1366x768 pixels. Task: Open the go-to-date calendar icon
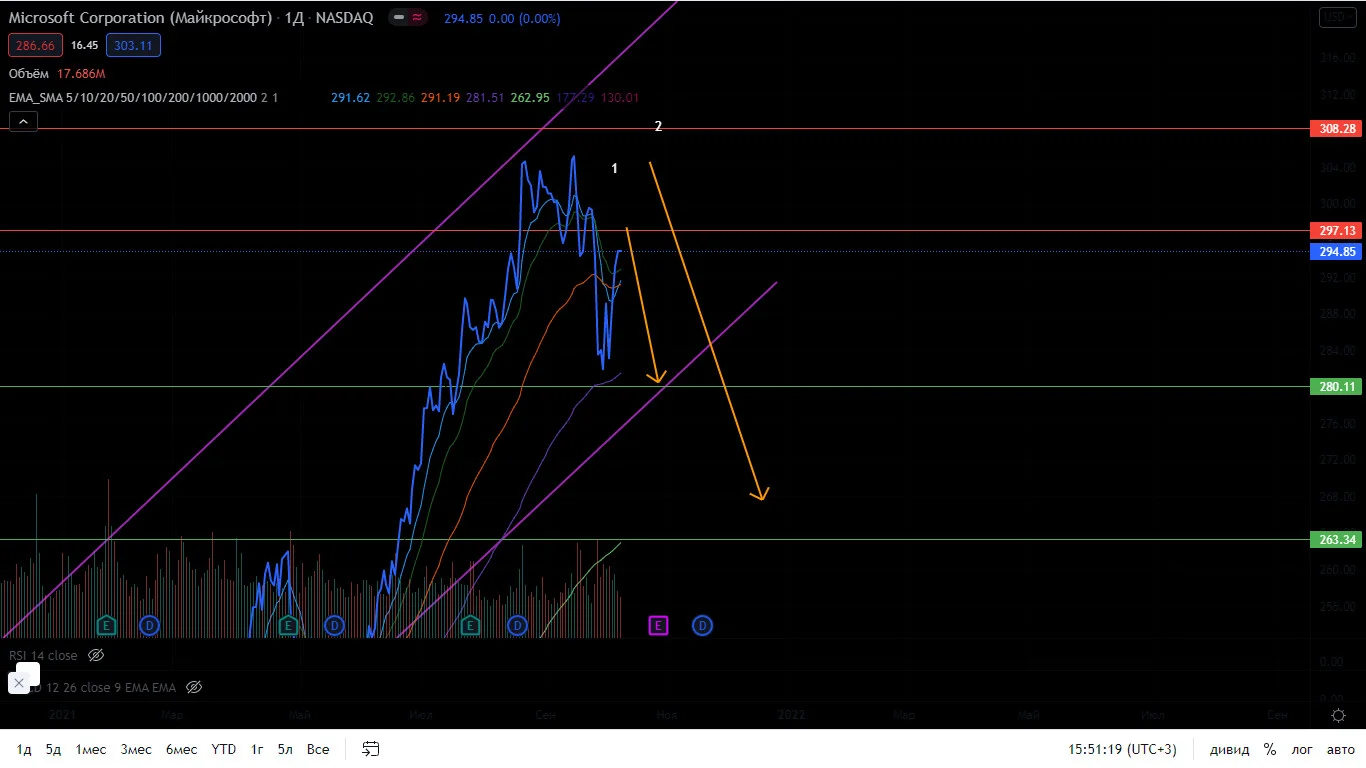[371, 749]
